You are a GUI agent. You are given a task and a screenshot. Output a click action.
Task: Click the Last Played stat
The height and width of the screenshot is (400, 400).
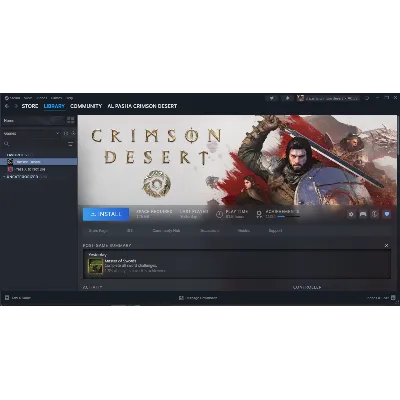point(194,214)
